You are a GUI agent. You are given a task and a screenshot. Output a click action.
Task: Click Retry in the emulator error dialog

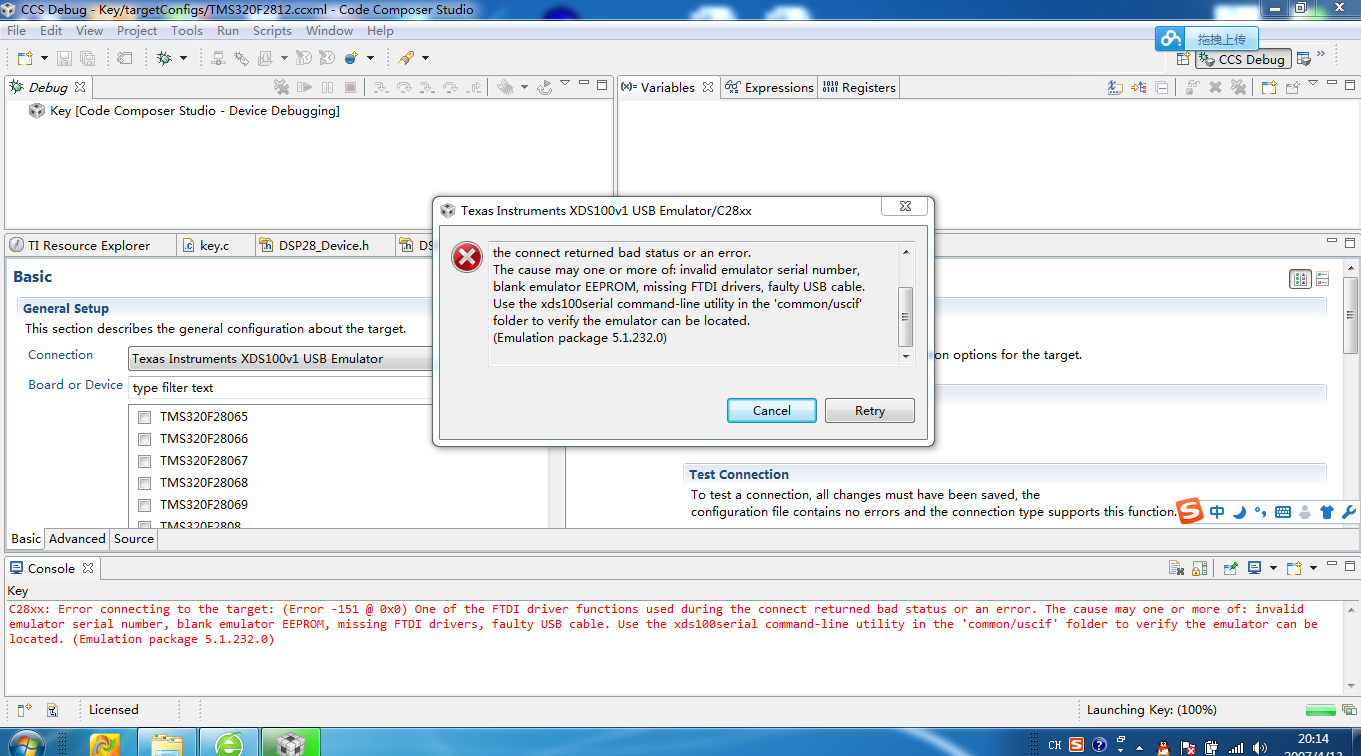[870, 411]
